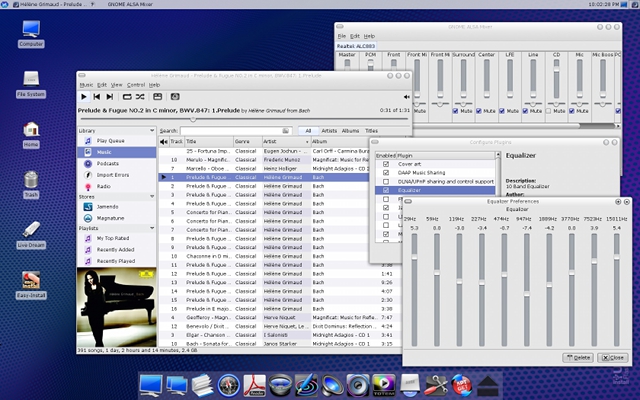Click the Artist column sort arrow
The image size is (640, 400).
tap(307, 142)
